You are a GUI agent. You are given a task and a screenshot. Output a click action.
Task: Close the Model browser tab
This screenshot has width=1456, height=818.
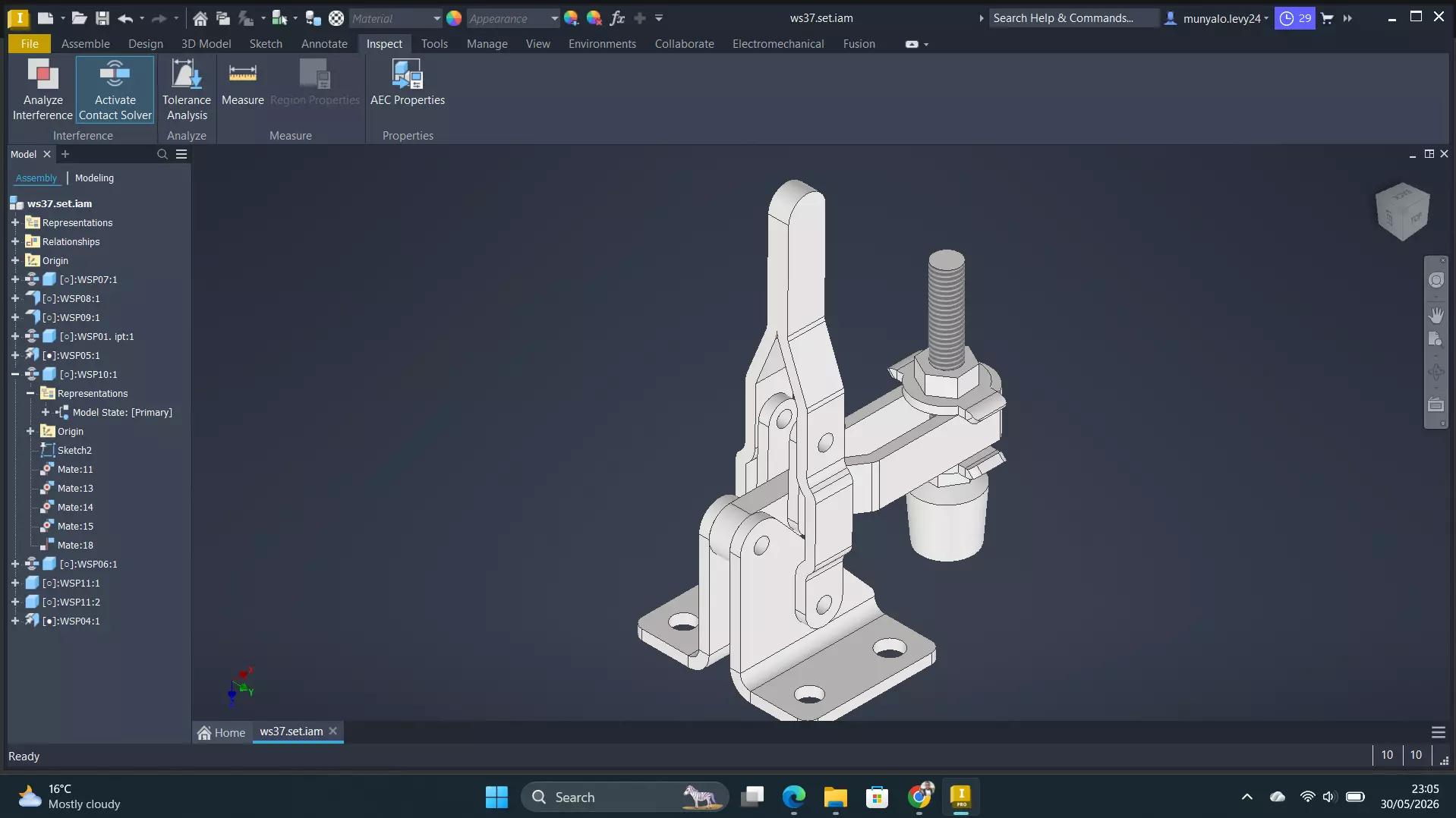point(47,154)
